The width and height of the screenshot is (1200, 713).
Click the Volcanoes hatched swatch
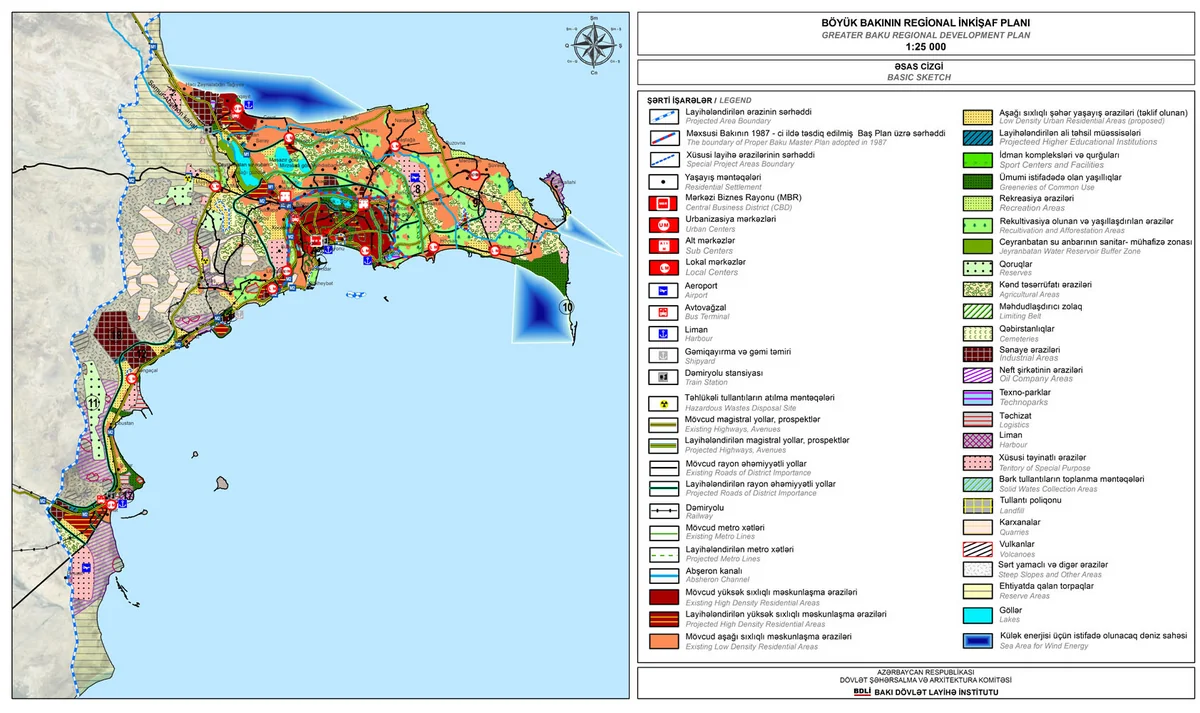click(977, 549)
